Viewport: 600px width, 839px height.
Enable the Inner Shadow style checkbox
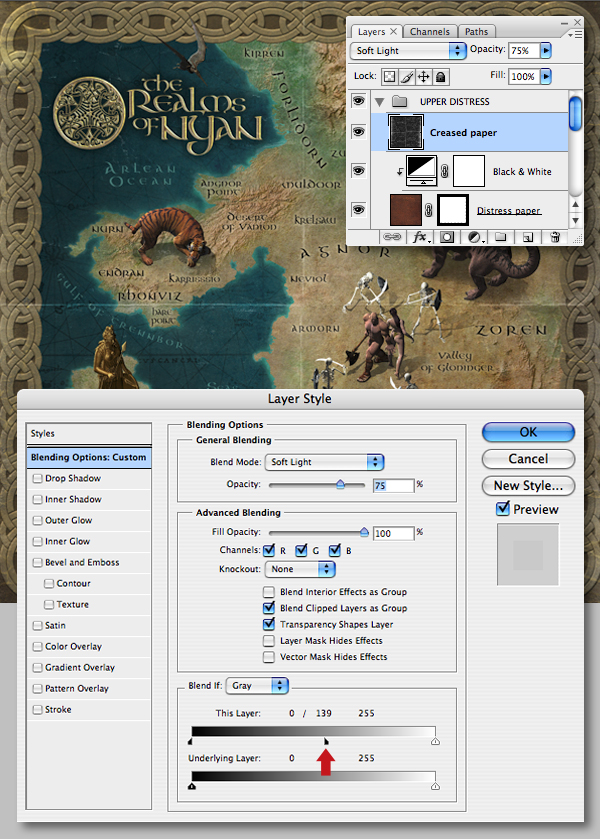[x=37, y=499]
